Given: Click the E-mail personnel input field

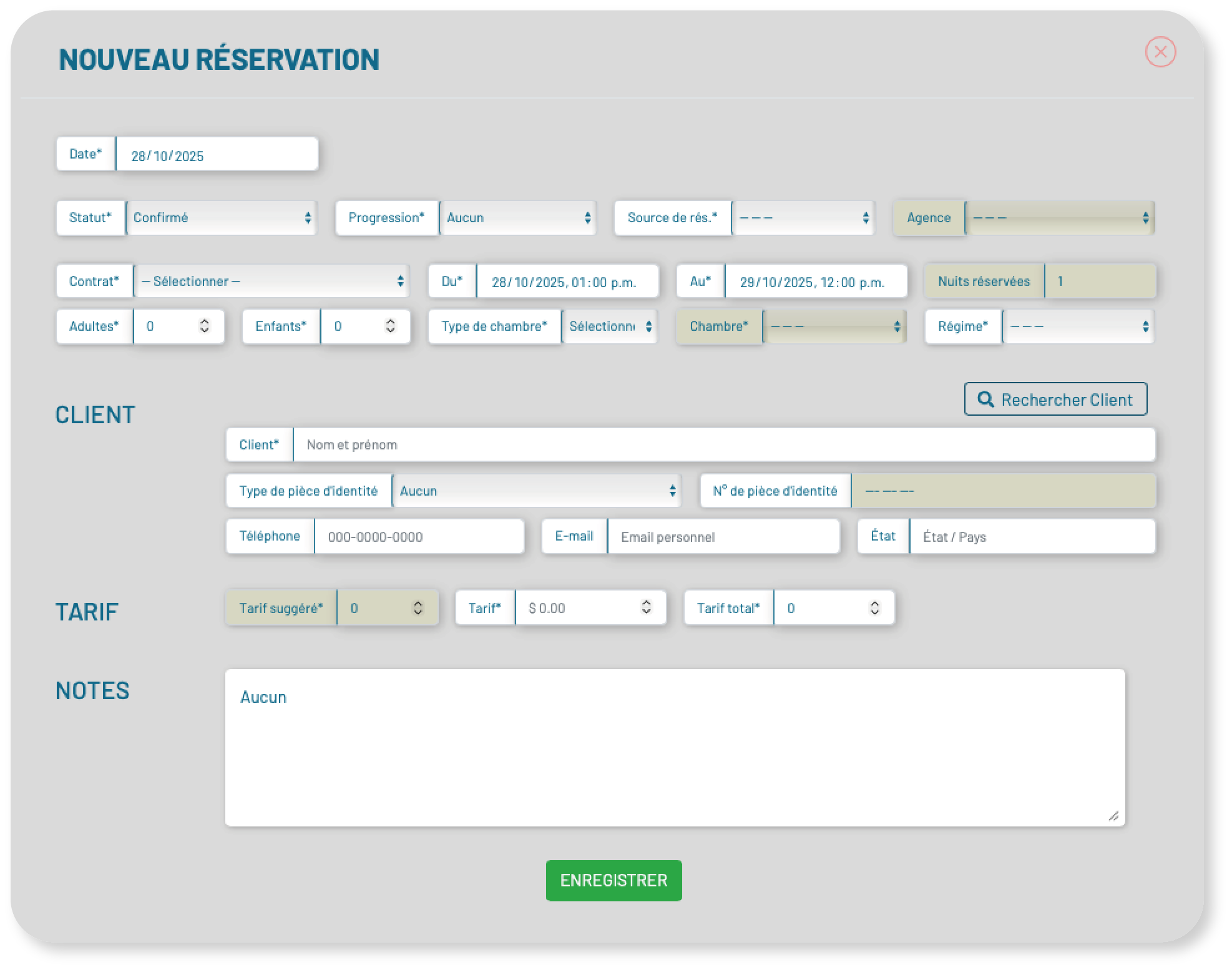Looking at the screenshot, I should click(723, 537).
